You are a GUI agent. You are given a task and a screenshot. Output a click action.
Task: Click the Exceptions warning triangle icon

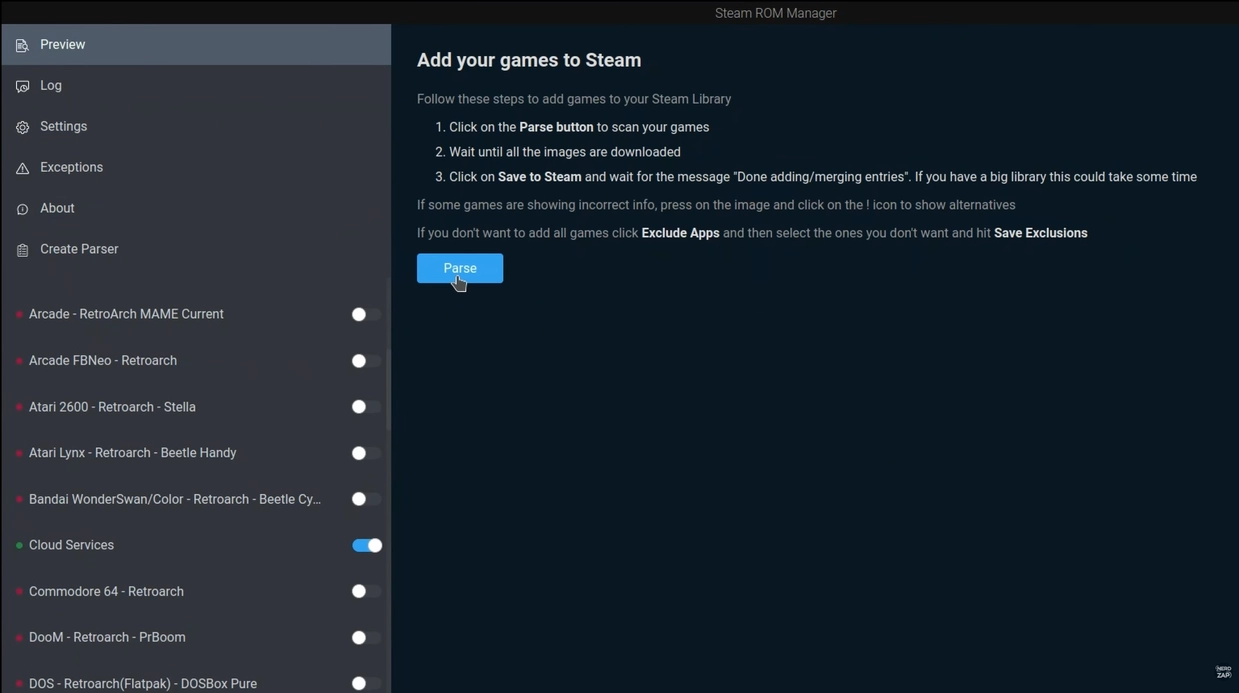coord(22,169)
